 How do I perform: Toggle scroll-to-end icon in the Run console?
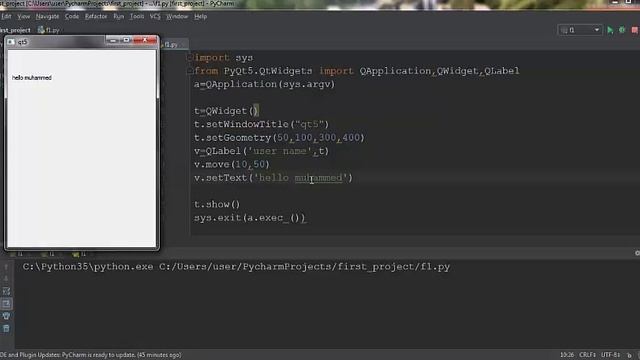[6, 303]
